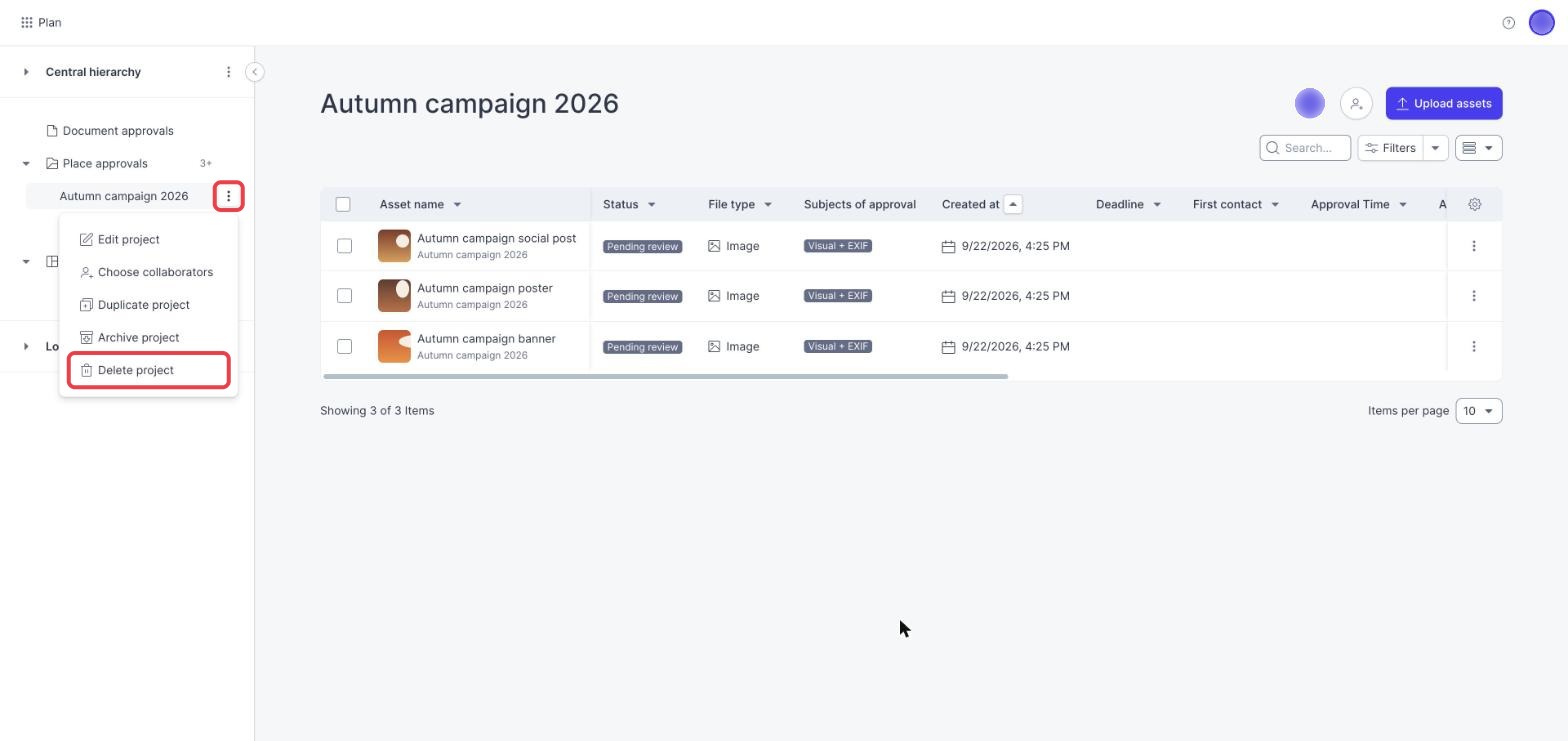Open the Autumn campaign social post asset
This screenshot has width=1568, height=741.
click(x=496, y=239)
